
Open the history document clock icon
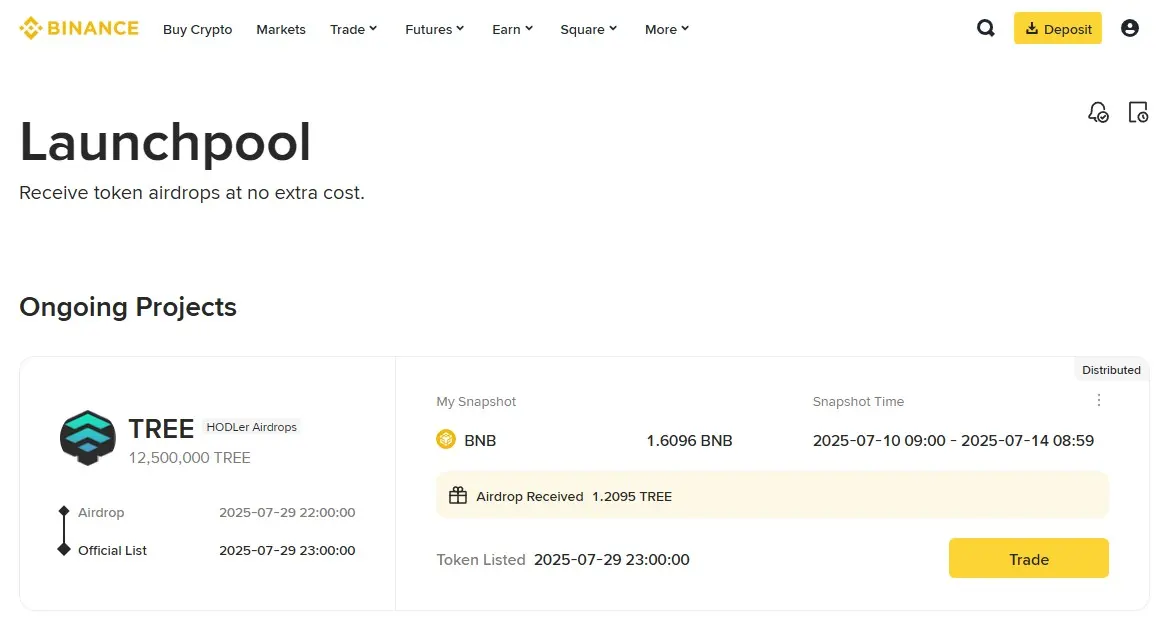pos(1138,112)
